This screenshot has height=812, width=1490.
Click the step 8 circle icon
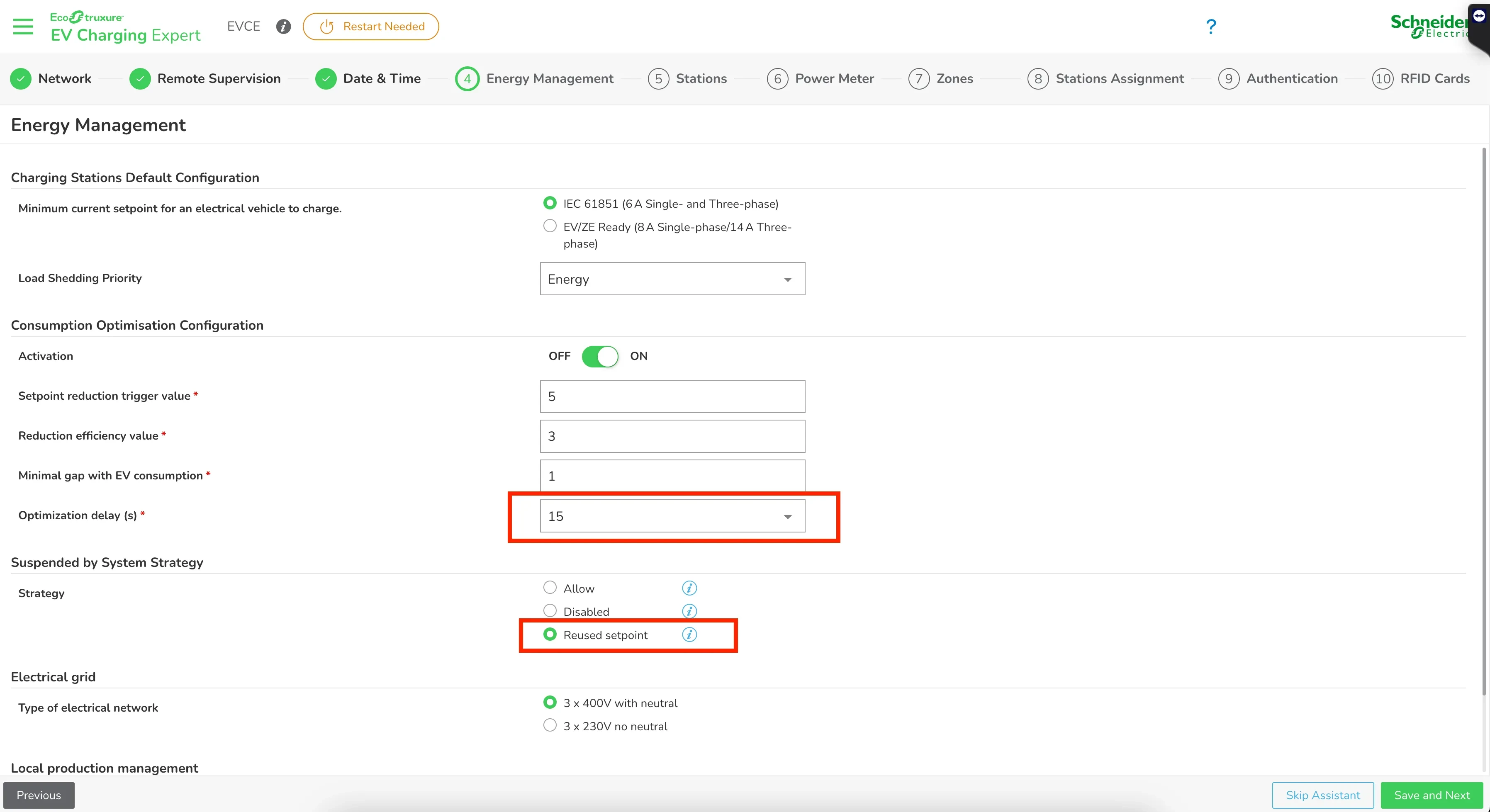pyautogui.click(x=1038, y=79)
